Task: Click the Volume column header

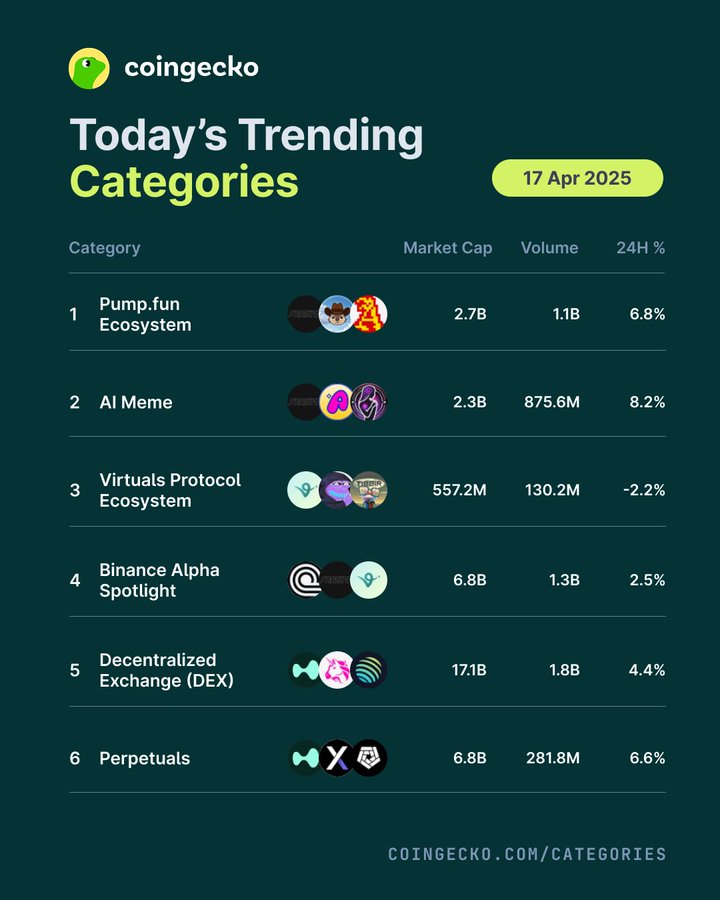Action: tap(549, 248)
